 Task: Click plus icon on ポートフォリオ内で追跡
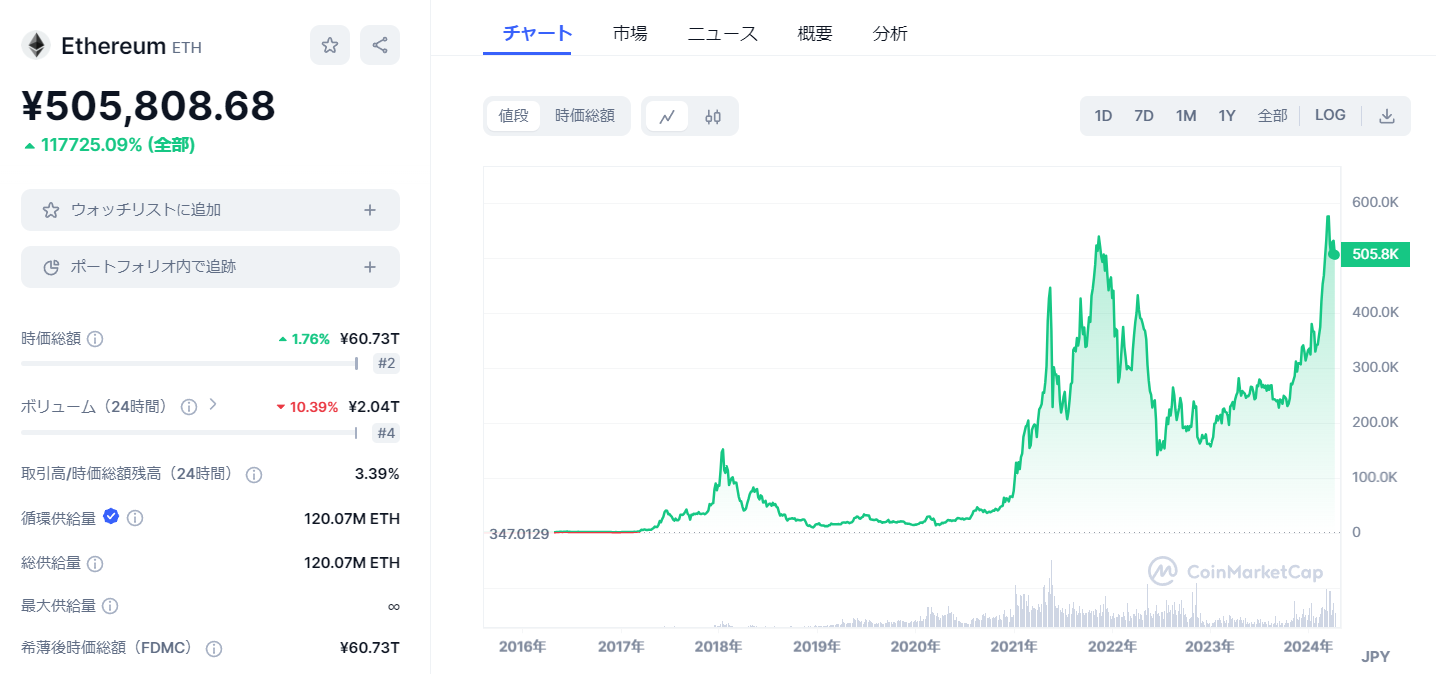click(x=370, y=267)
